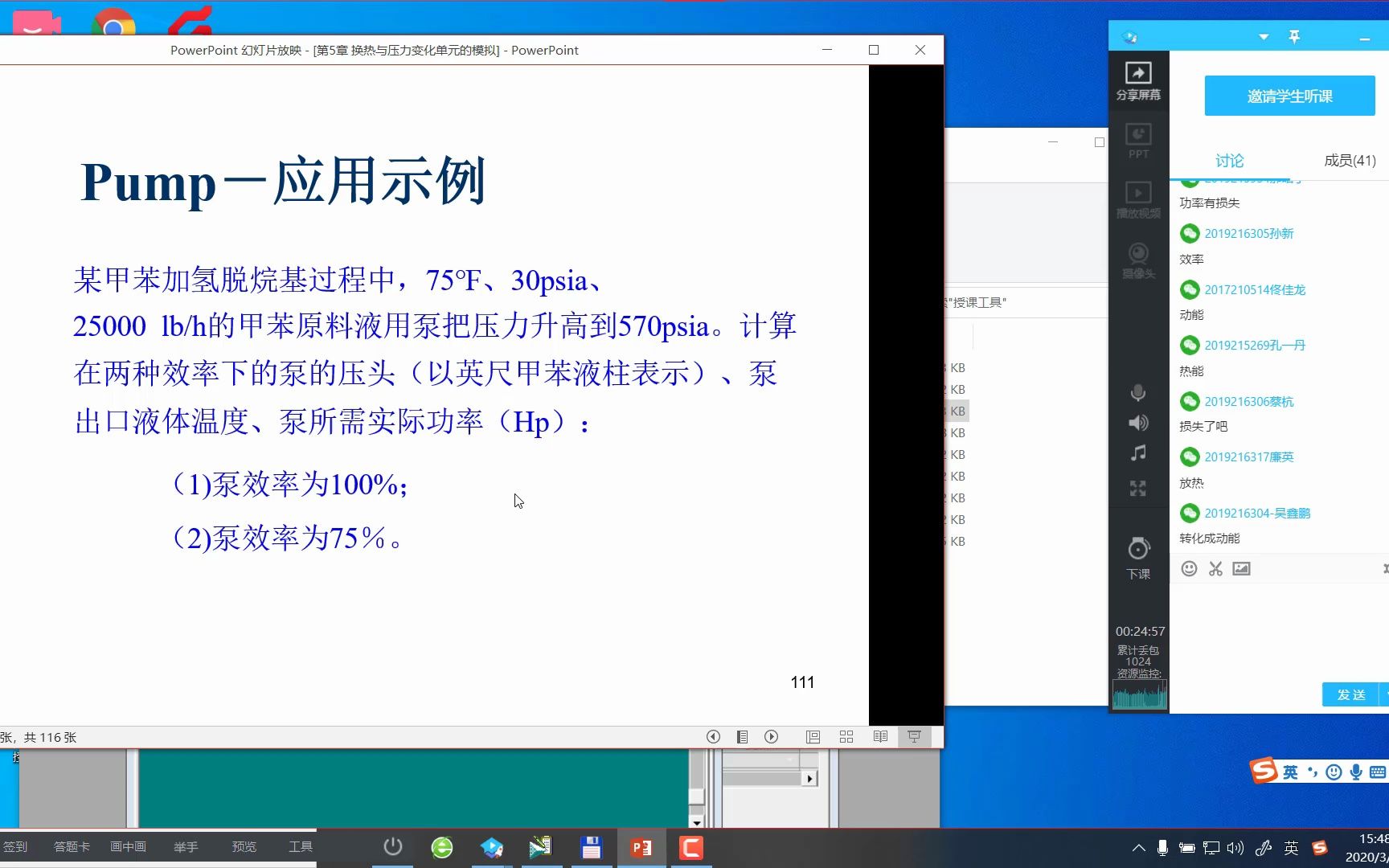Click the scissors screenshot icon in chat

click(1215, 569)
